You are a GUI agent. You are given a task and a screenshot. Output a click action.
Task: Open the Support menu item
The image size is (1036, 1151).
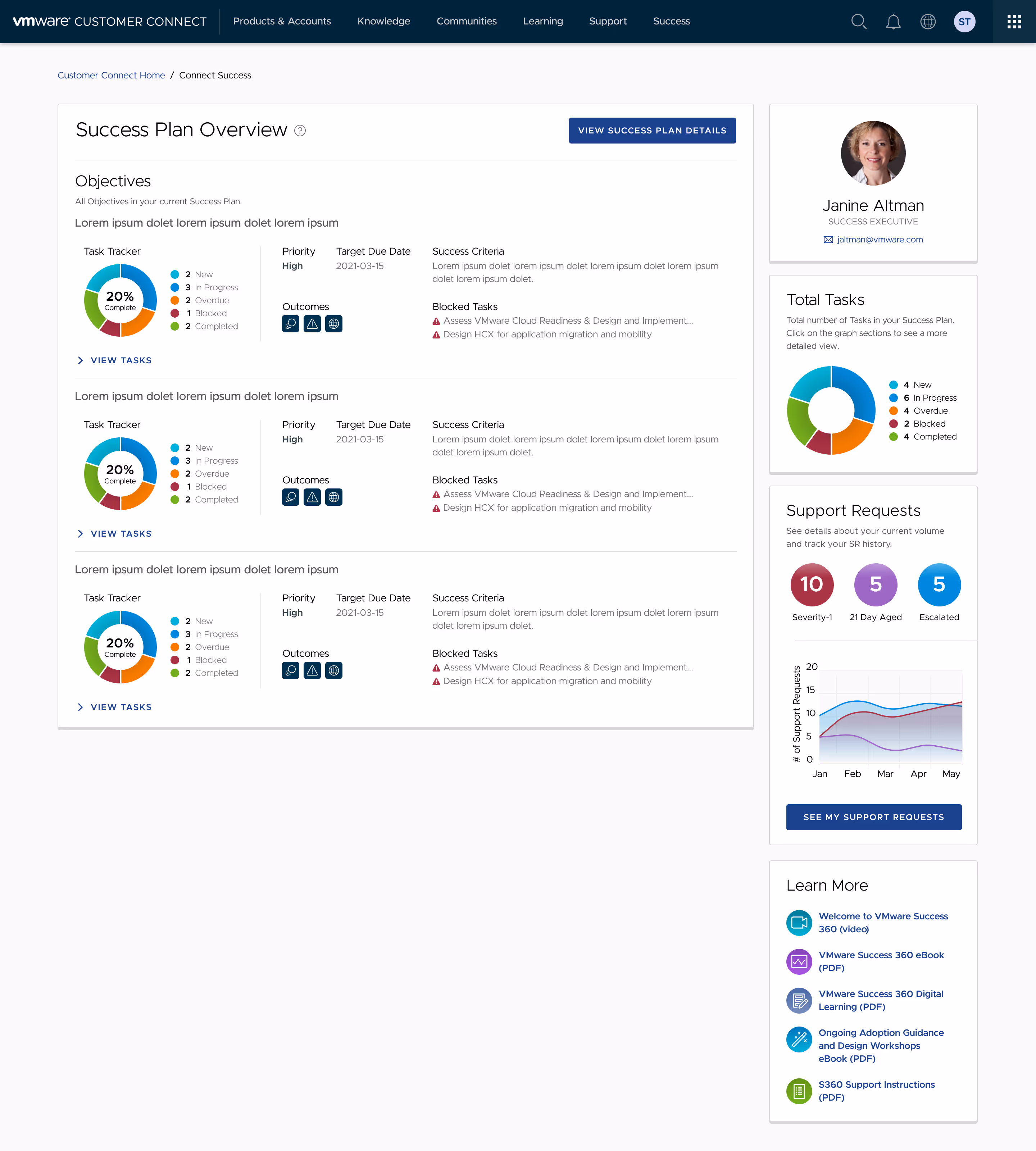(607, 21)
